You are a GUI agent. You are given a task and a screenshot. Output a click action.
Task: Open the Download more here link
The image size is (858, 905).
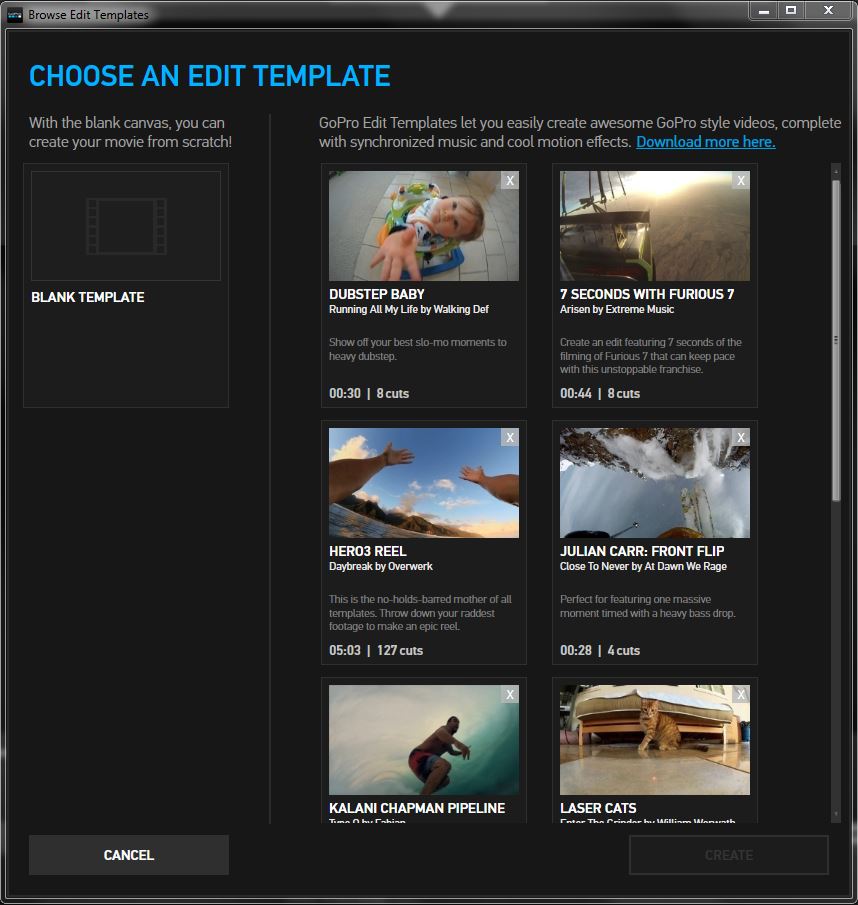(x=706, y=142)
